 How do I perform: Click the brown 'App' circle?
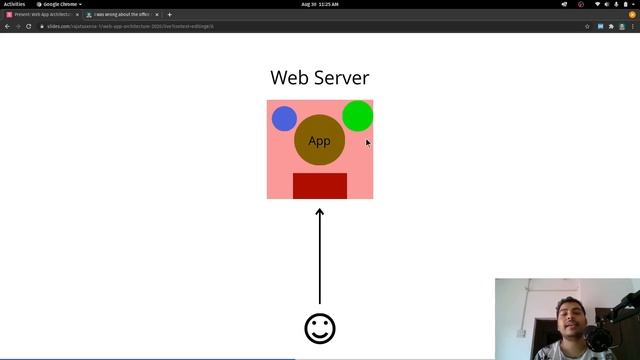click(x=320, y=140)
